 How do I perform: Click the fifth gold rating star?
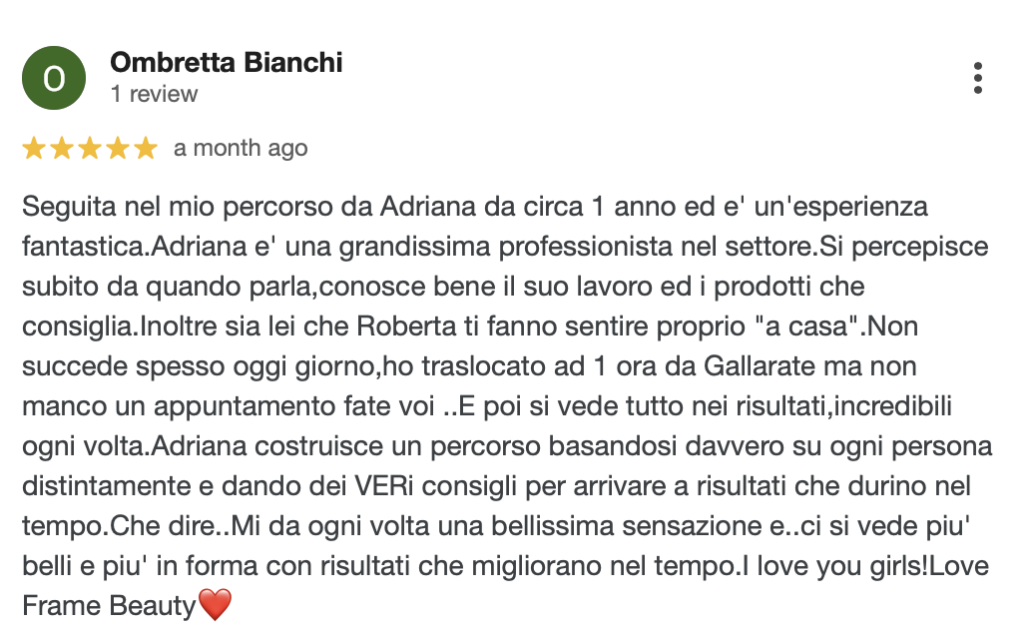coord(146,148)
